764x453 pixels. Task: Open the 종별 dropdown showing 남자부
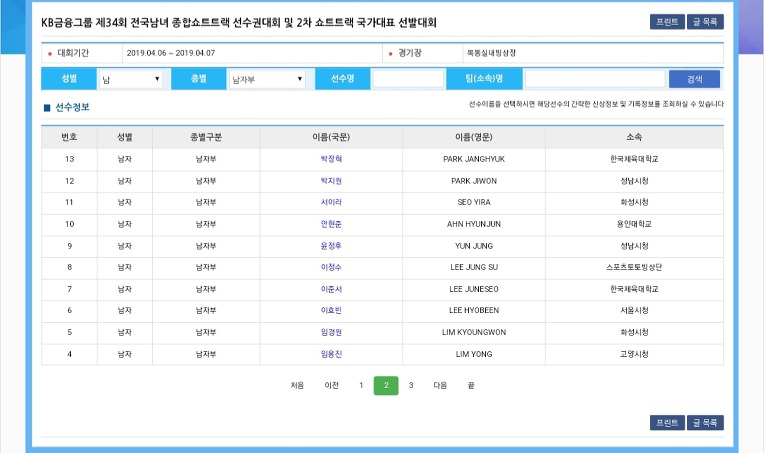click(267, 79)
